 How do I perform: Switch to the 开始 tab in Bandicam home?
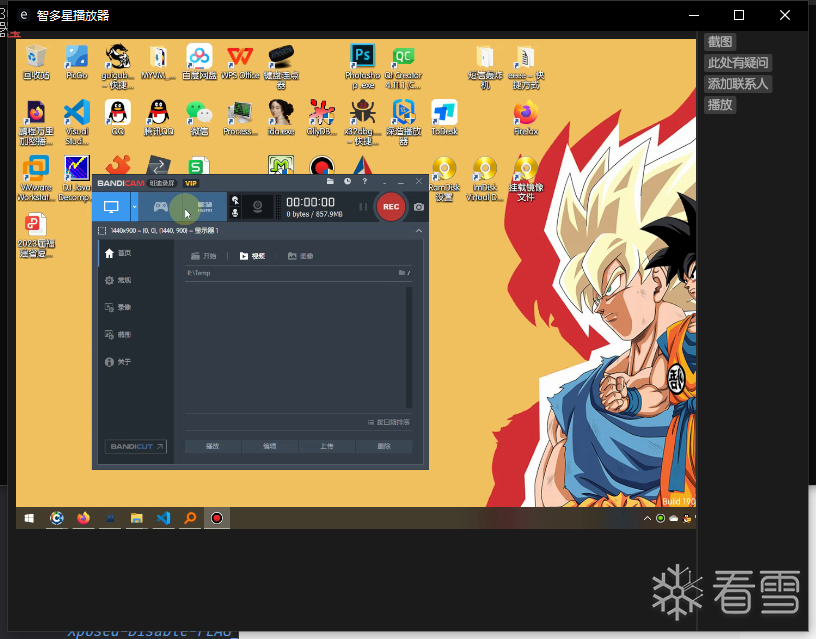tap(203, 256)
